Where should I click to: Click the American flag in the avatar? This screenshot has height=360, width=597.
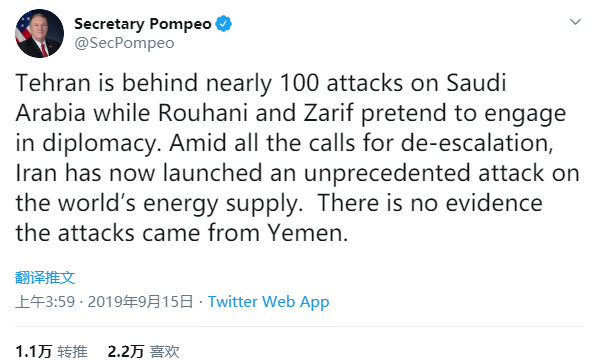(23, 29)
